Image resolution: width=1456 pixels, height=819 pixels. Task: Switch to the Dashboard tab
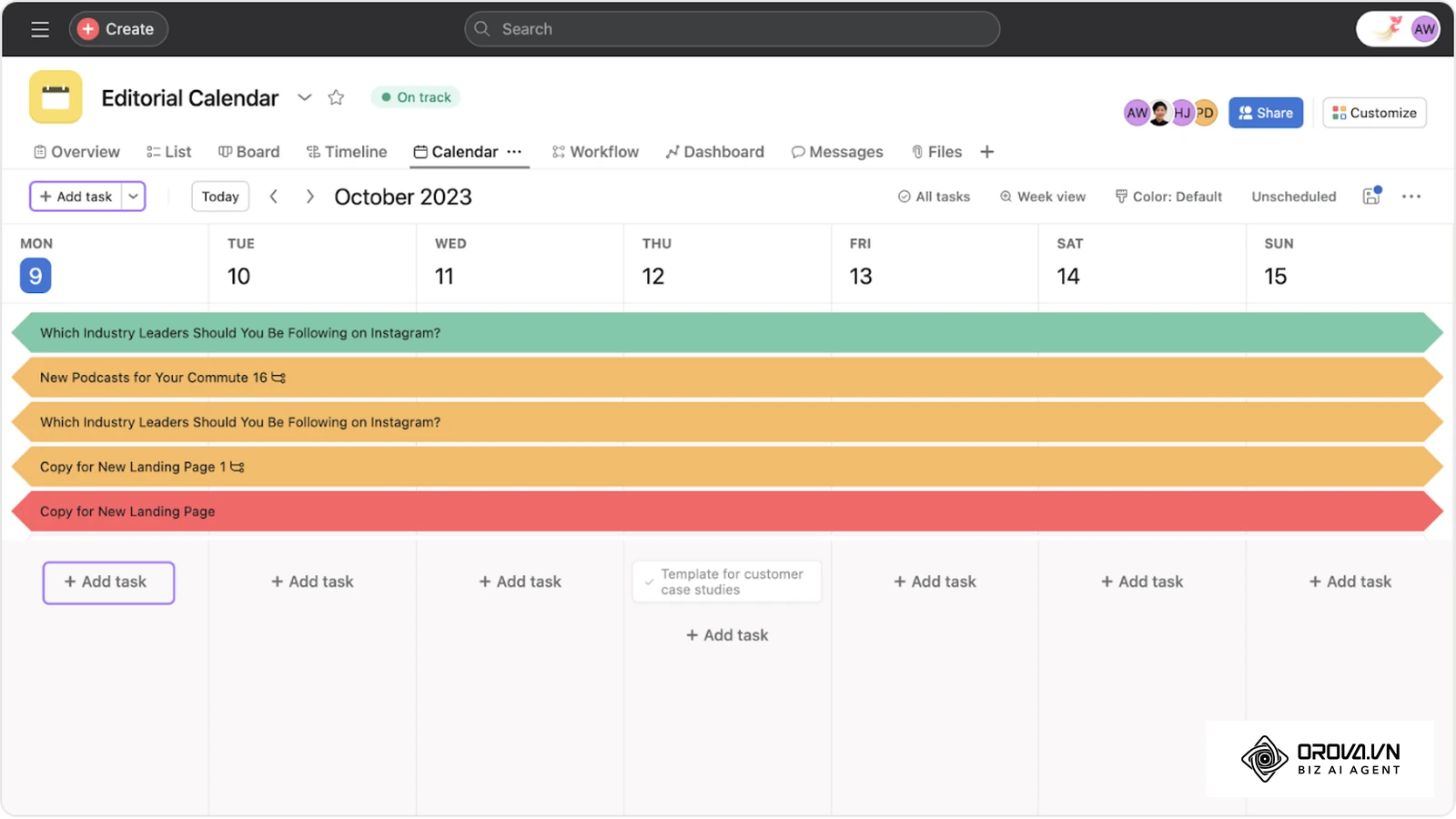click(715, 152)
